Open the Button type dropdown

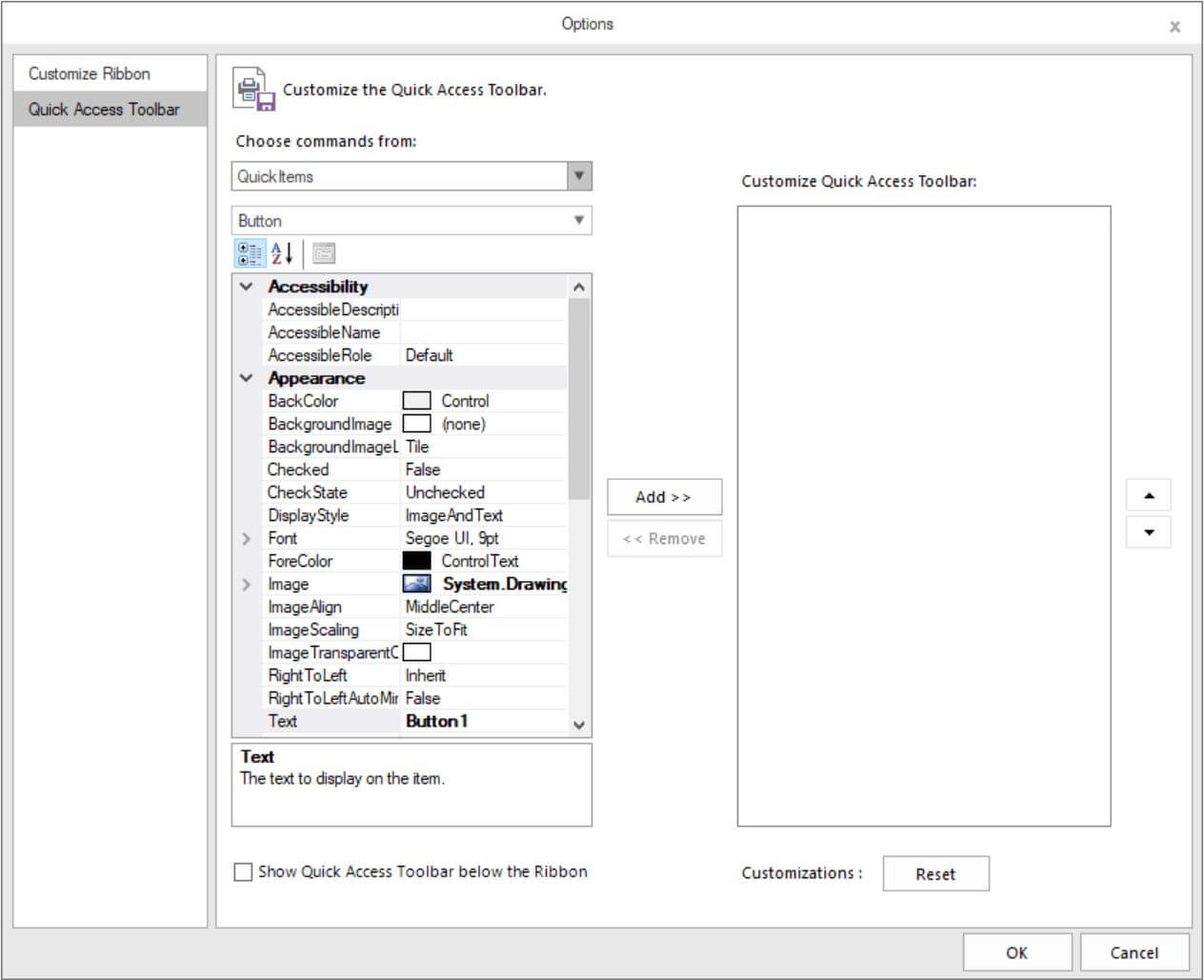(578, 220)
